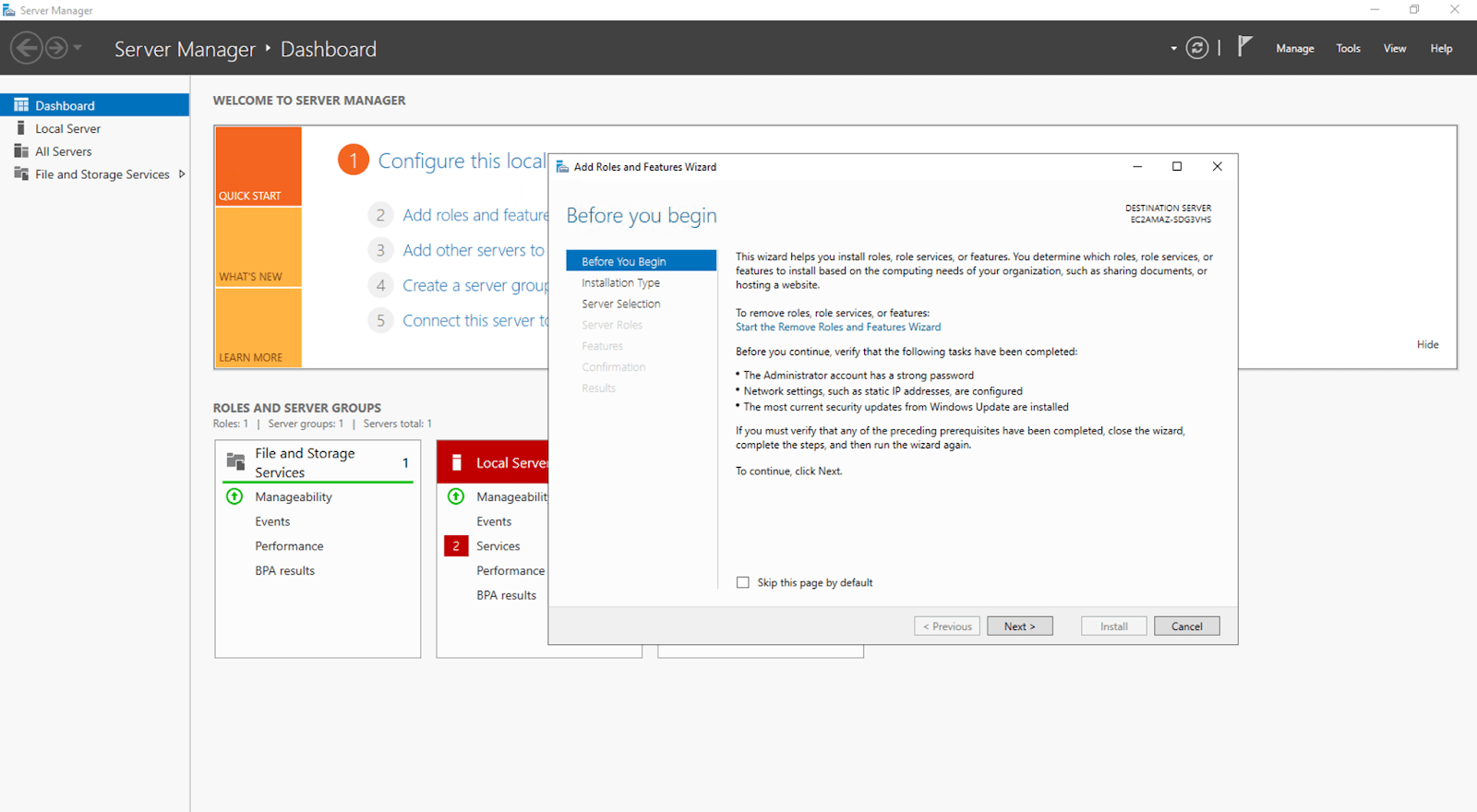Click red Services alert count badge

click(x=456, y=546)
